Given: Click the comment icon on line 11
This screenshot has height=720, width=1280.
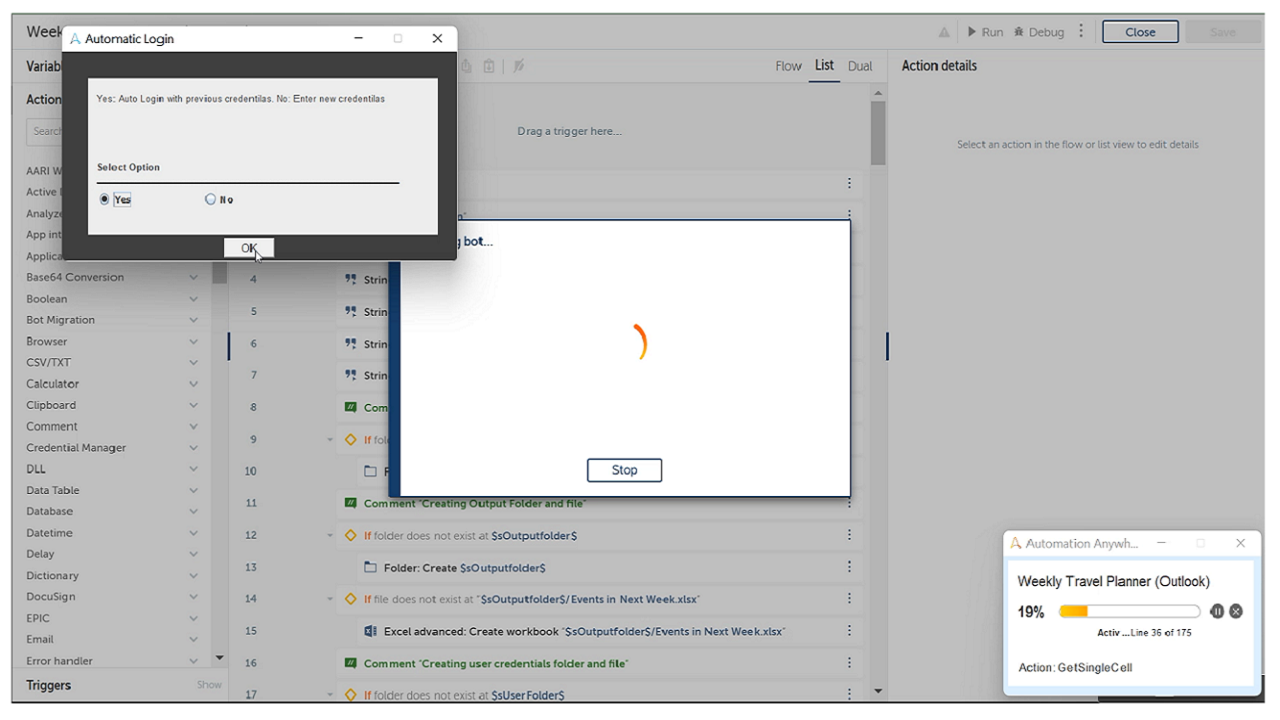Looking at the screenshot, I should (x=351, y=503).
